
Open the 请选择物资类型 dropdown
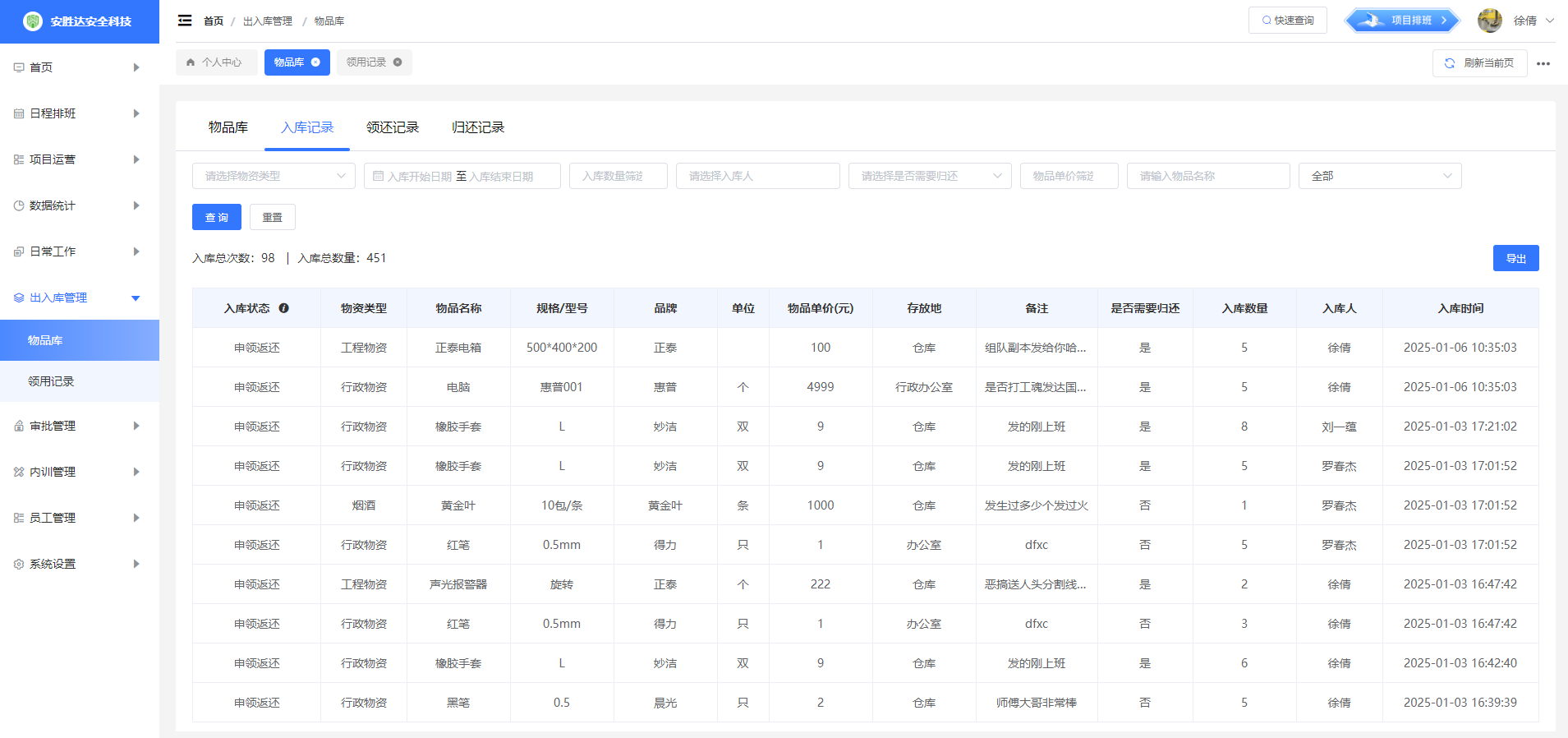pos(274,176)
